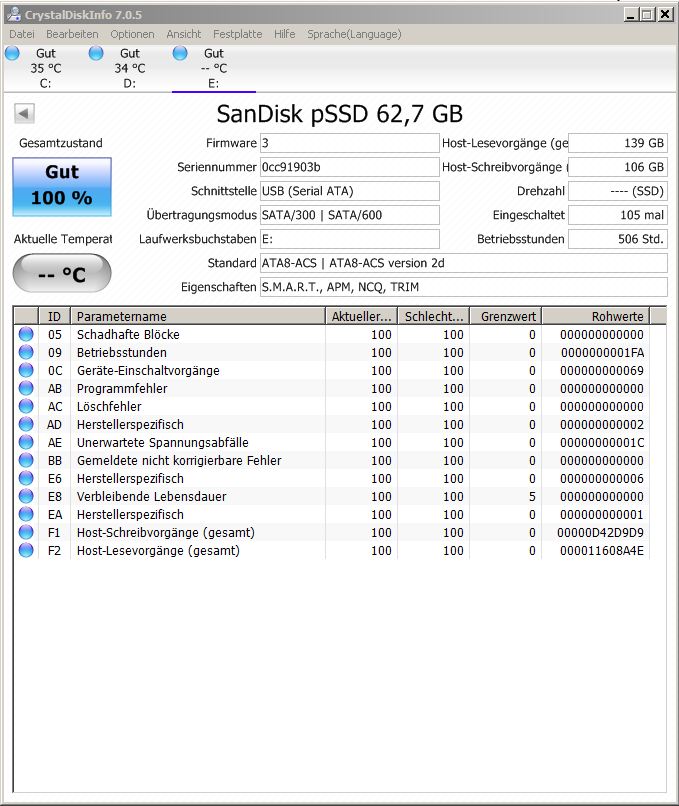The width and height of the screenshot is (679, 806).
Task: Click the Rohwerte column header
Action: (x=596, y=316)
